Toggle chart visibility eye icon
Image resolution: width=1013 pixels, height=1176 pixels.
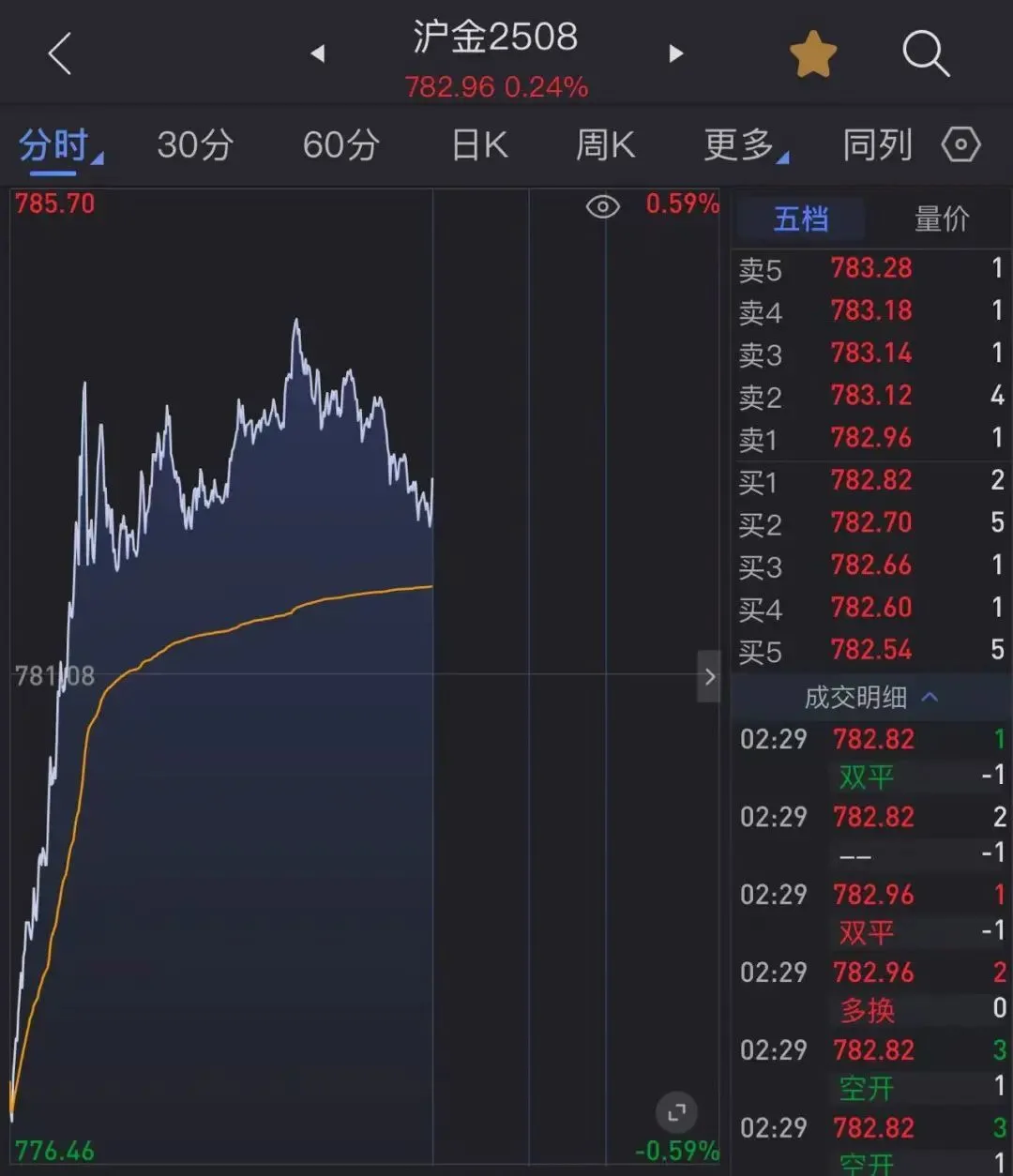pos(602,206)
